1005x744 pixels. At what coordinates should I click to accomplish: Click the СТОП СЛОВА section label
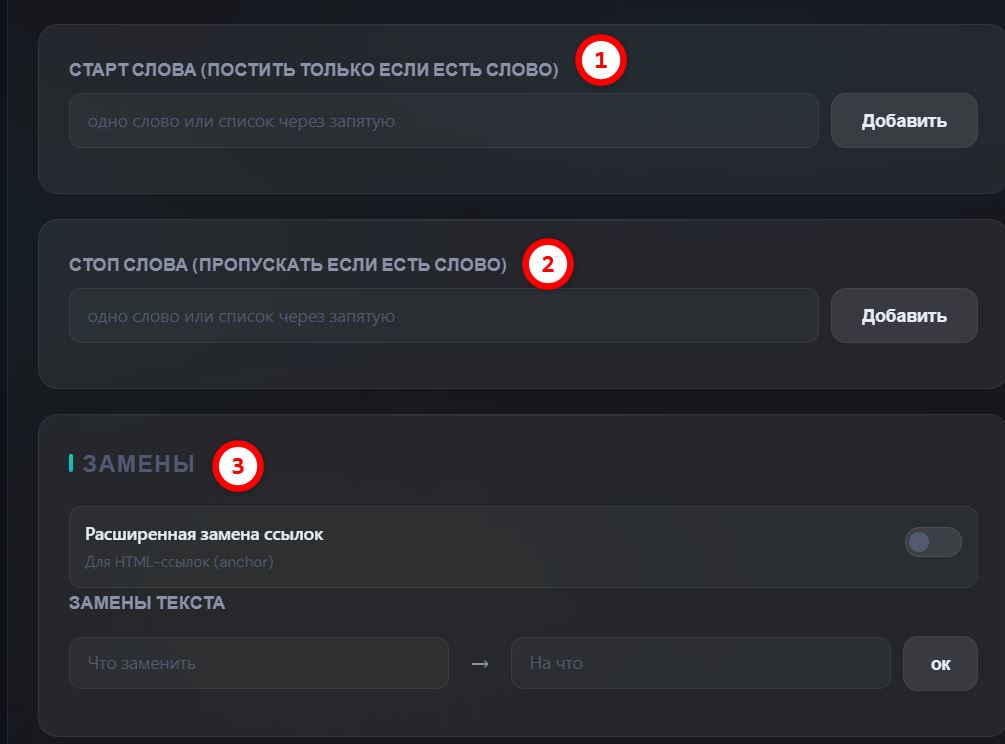(288, 264)
